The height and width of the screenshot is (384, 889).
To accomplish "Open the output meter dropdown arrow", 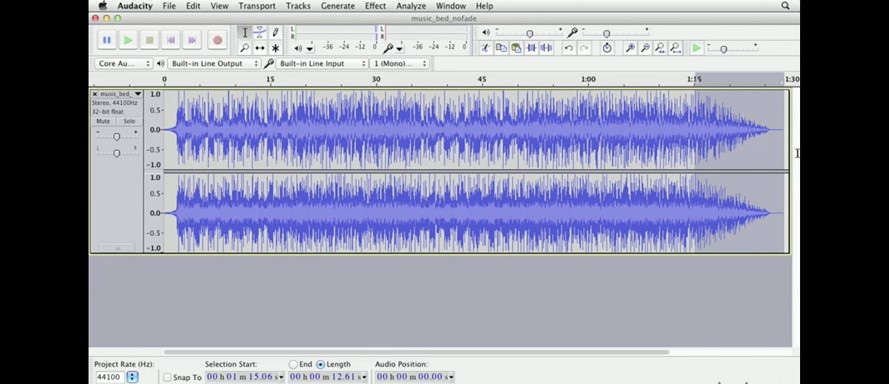I will click(310, 49).
